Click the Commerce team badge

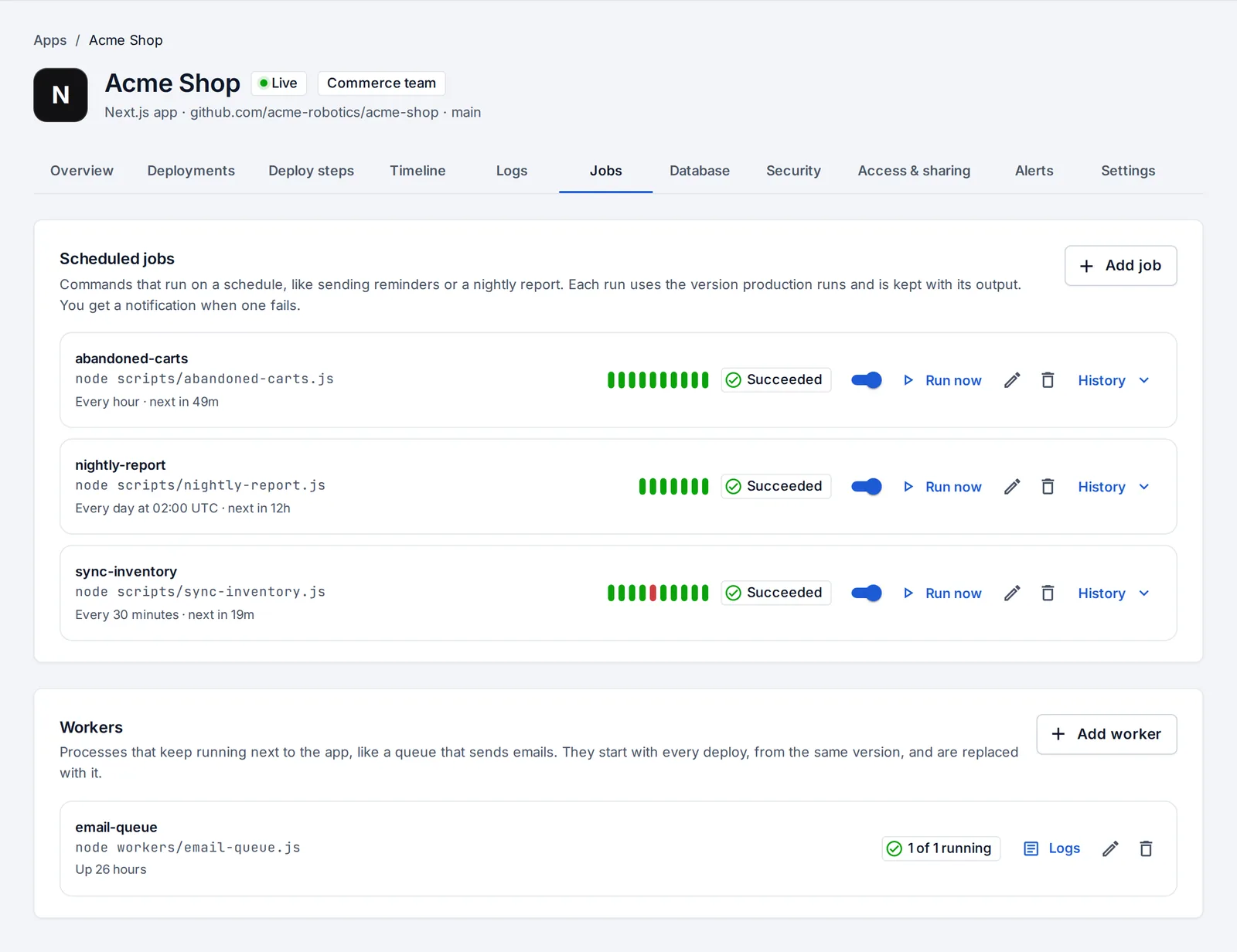(381, 83)
